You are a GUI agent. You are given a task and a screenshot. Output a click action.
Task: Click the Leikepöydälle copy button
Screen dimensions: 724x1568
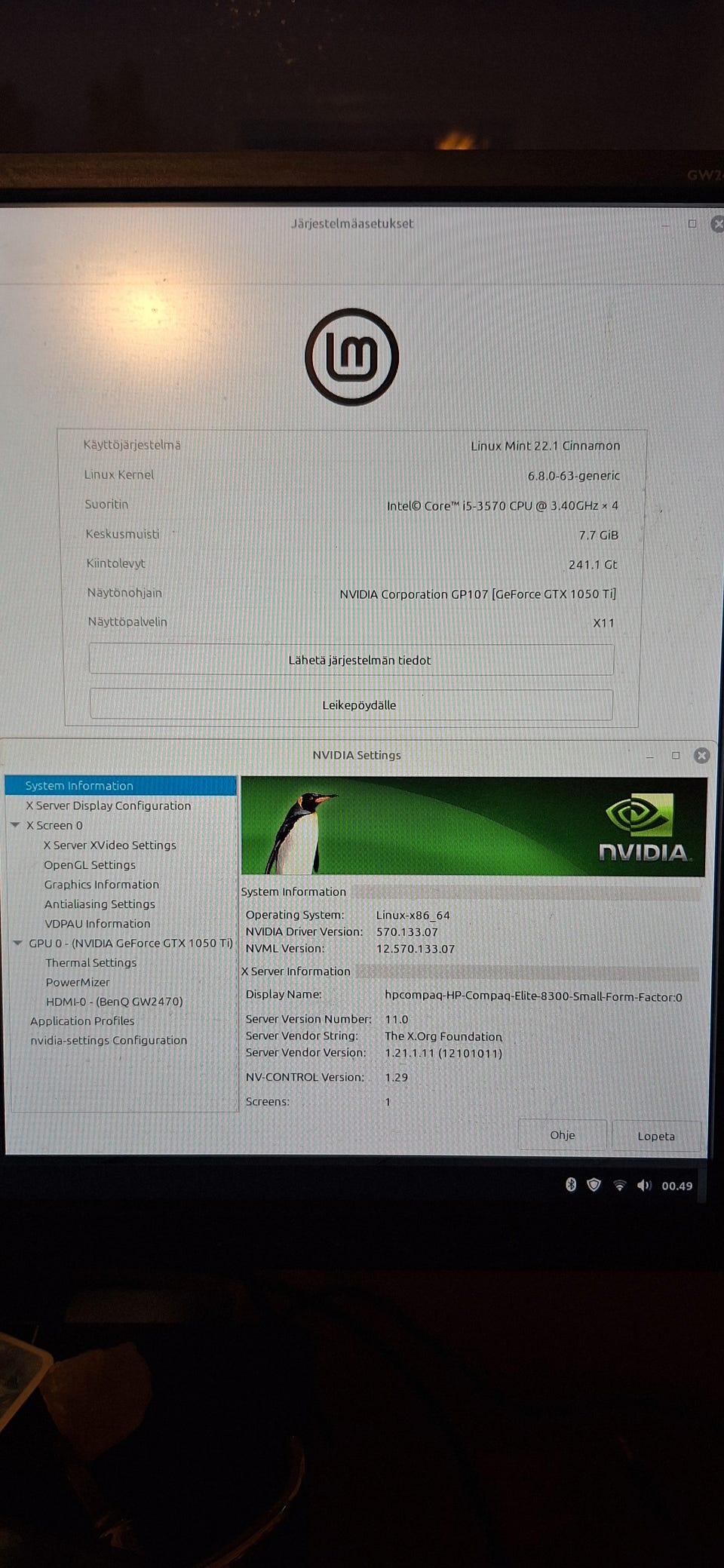[351, 704]
